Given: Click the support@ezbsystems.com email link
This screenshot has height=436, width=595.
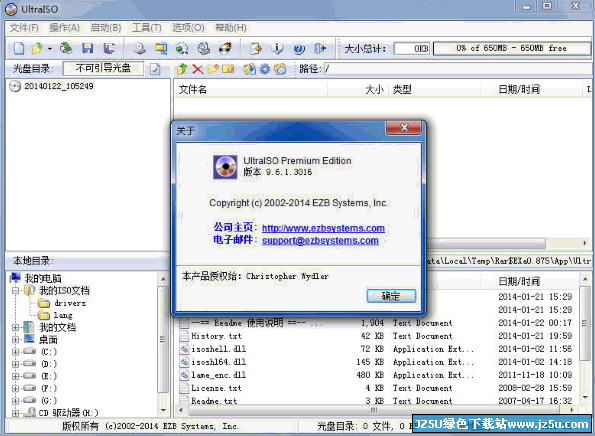Looking at the screenshot, I should pyautogui.click(x=320, y=241).
